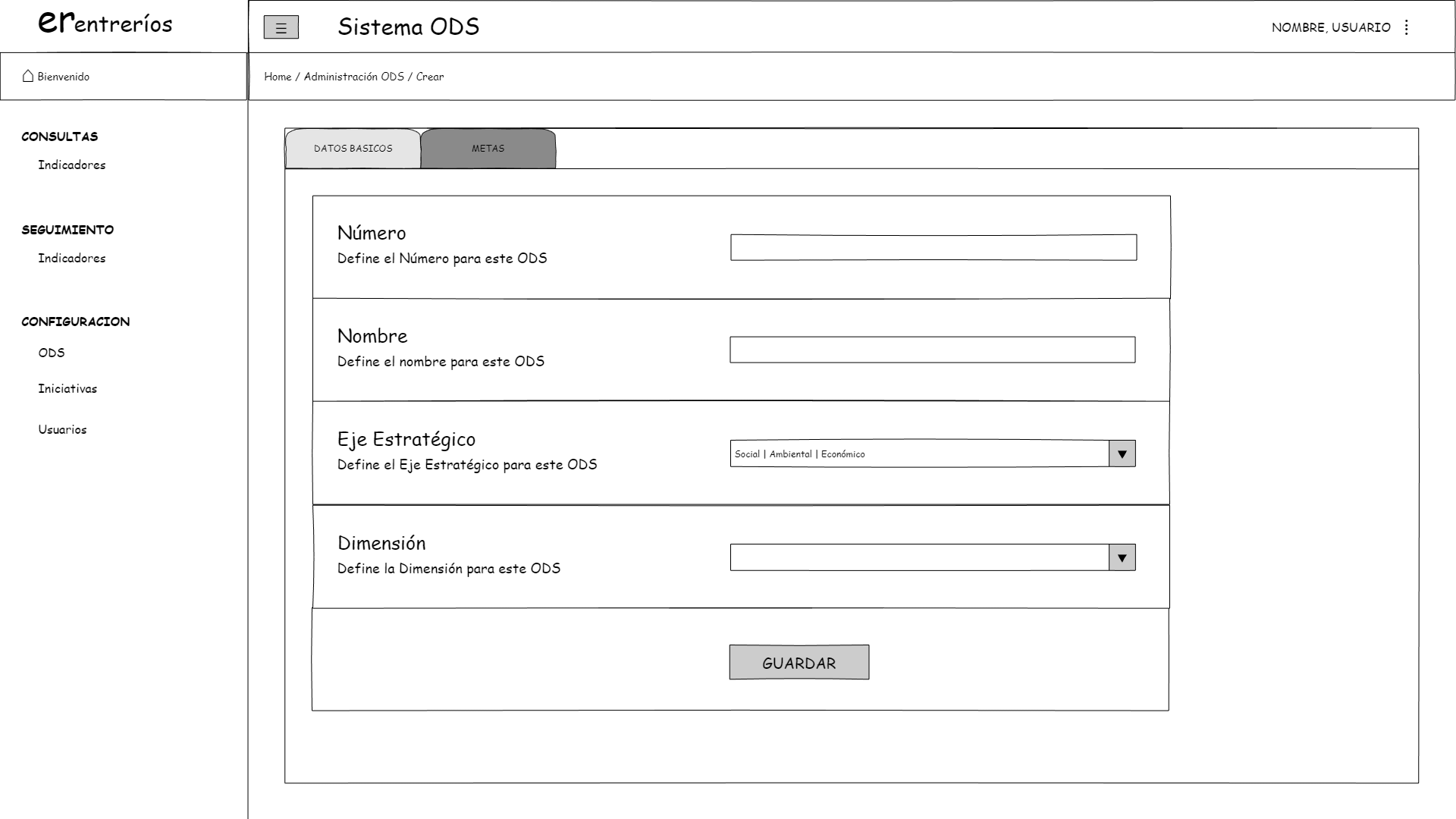Click the entrerios logo
Image resolution: width=1456 pixels, height=819 pixels.
[105, 23]
